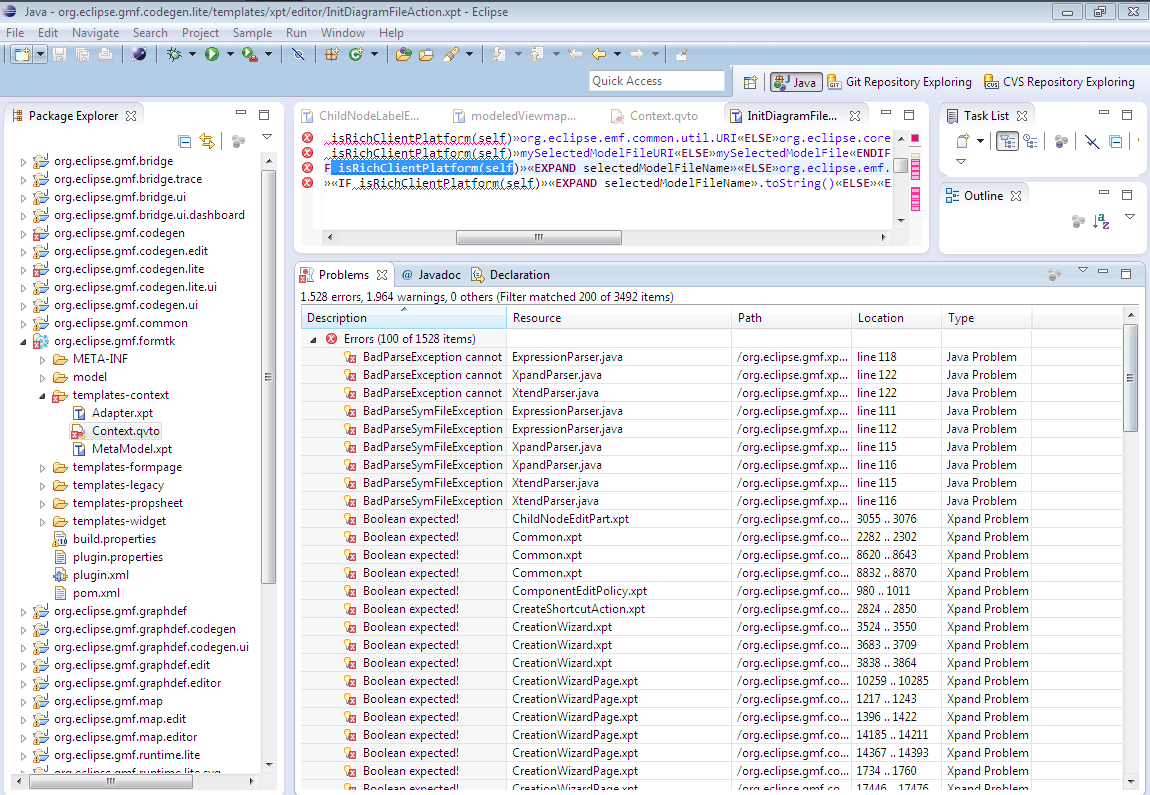
Task: Open the Search toolbar dropdown arrow
Action: 469,54
